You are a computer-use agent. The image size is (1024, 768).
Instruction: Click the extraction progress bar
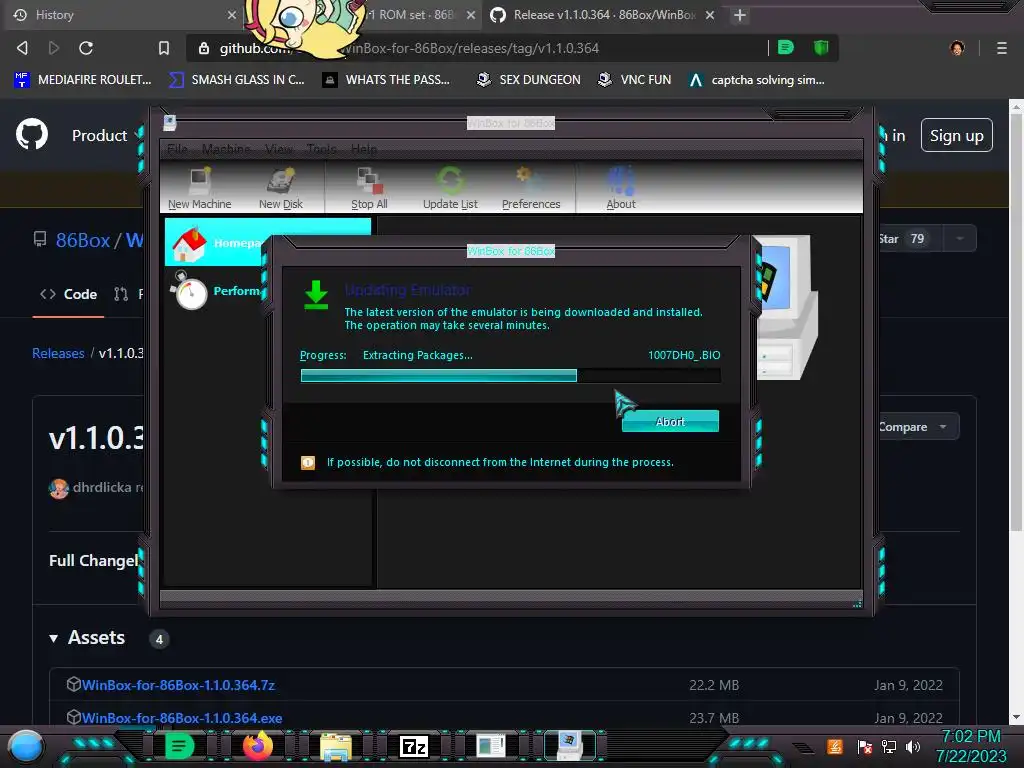pos(511,376)
